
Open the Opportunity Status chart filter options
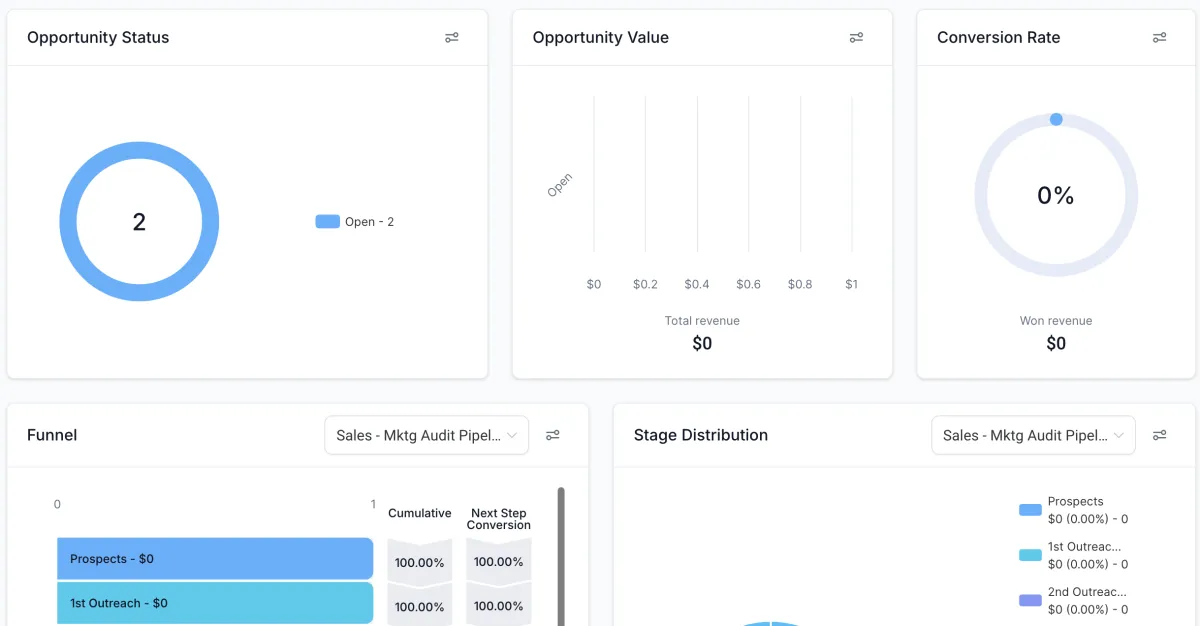(451, 37)
